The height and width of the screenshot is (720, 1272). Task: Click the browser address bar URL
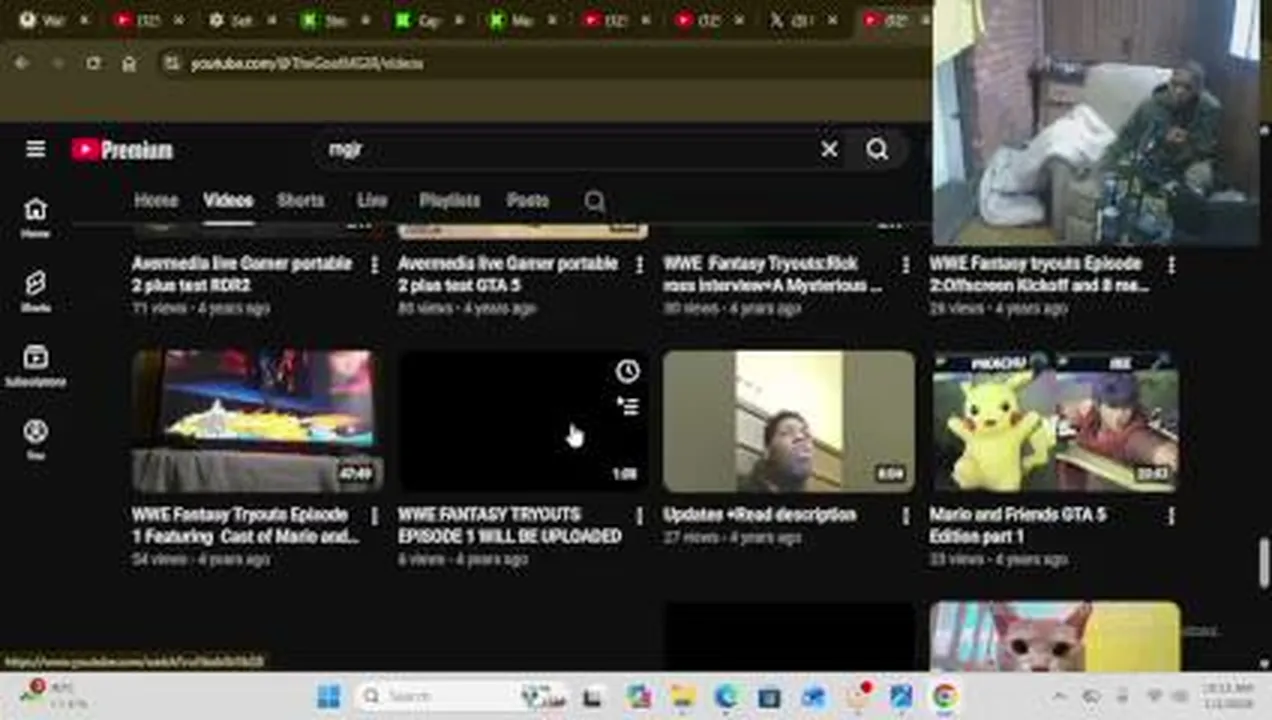point(307,63)
